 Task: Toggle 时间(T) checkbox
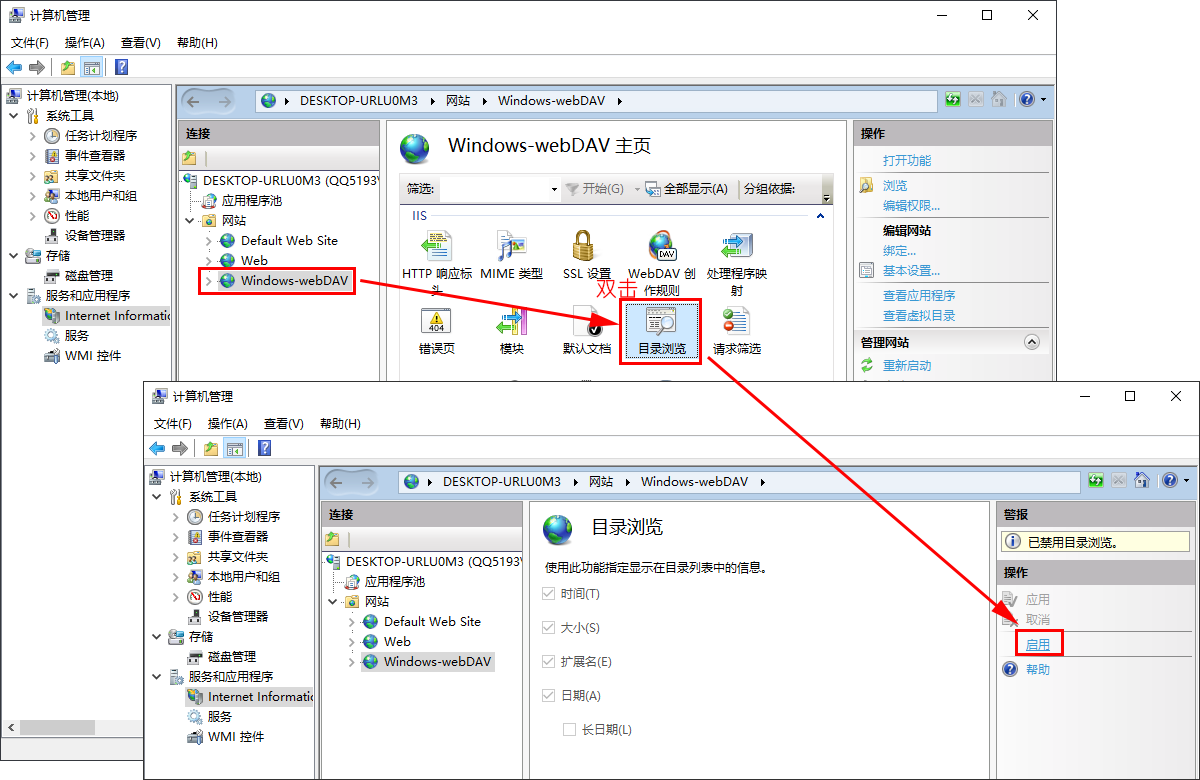click(x=548, y=593)
